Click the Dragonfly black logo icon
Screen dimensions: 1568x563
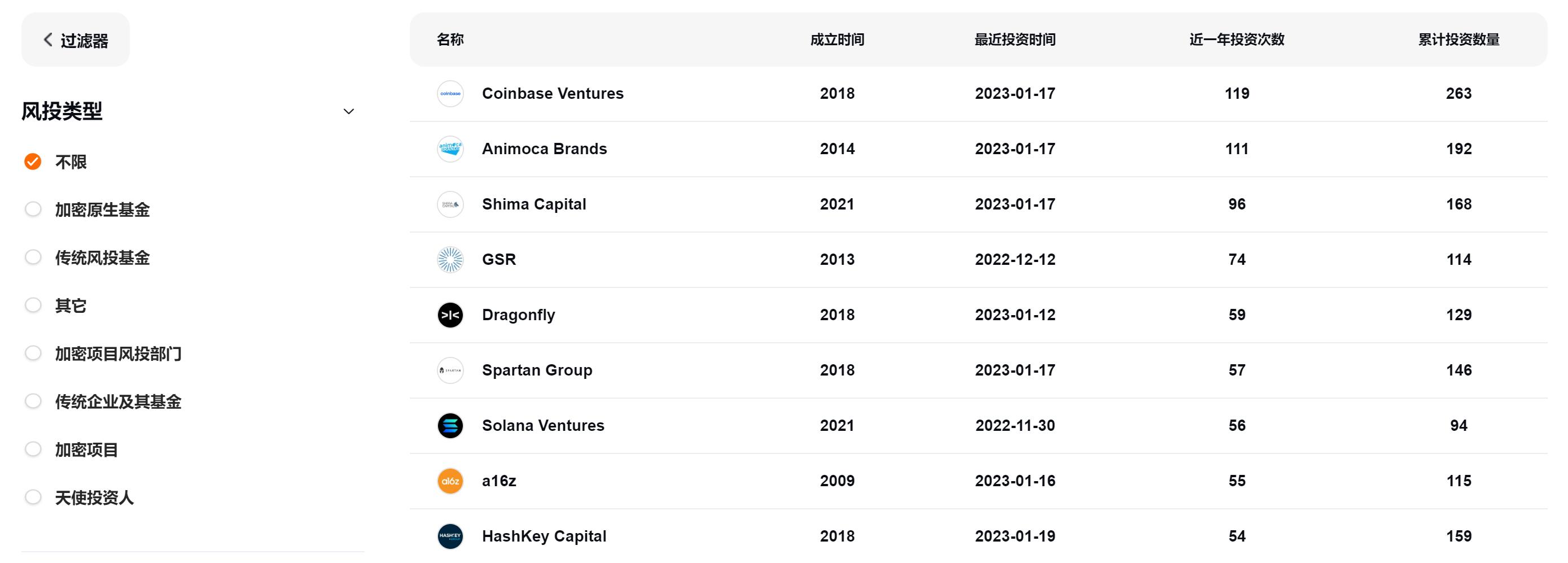(x=450, y=315)
